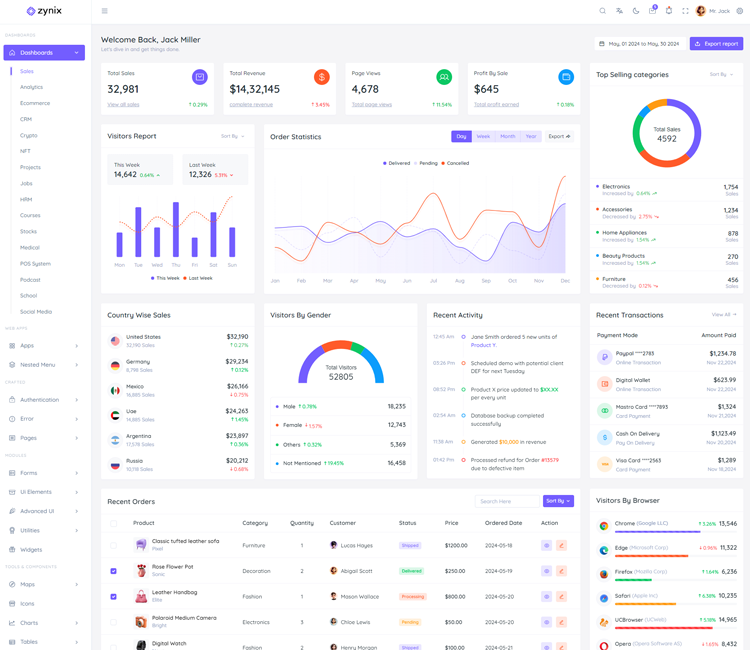Expand the Authentication menu in the sidebar

pyautogui.click(x=44, y=400)
